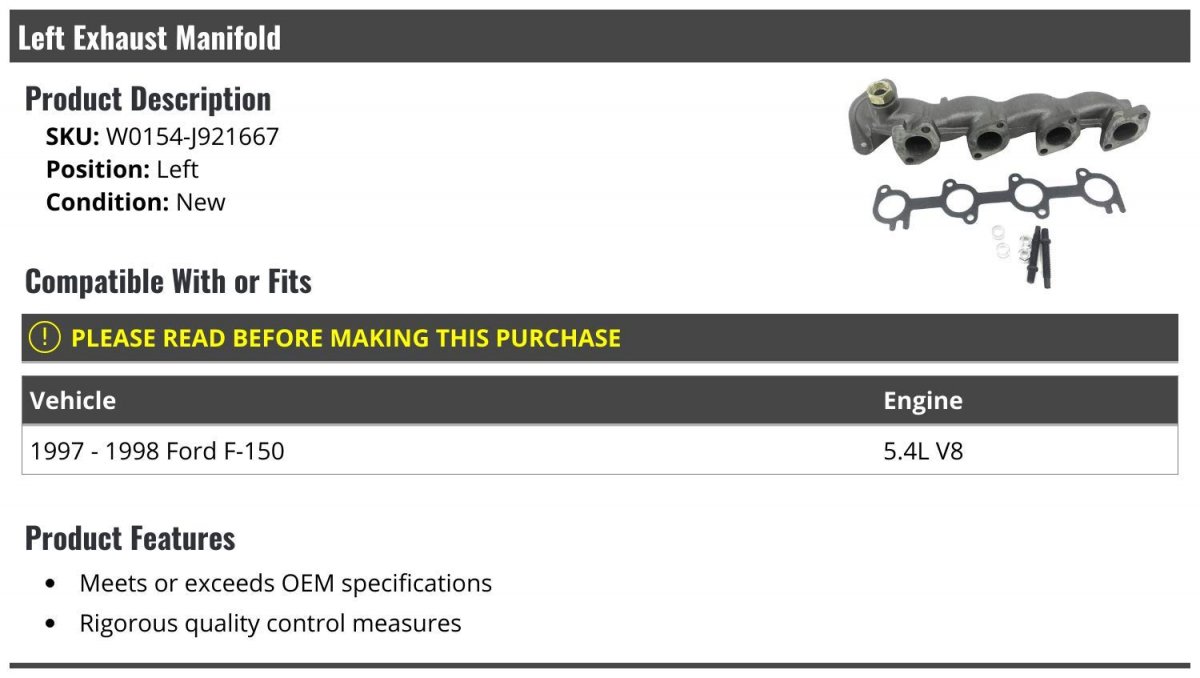The height and width of the screenshot is (678, 1200).
Task: Click the Meets or exceeds OEM specifications bullet
Action: [x=286, y=583]
